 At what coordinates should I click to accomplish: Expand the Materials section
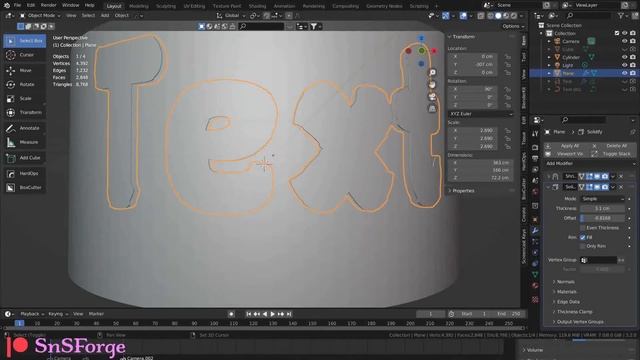click(567, 292)
